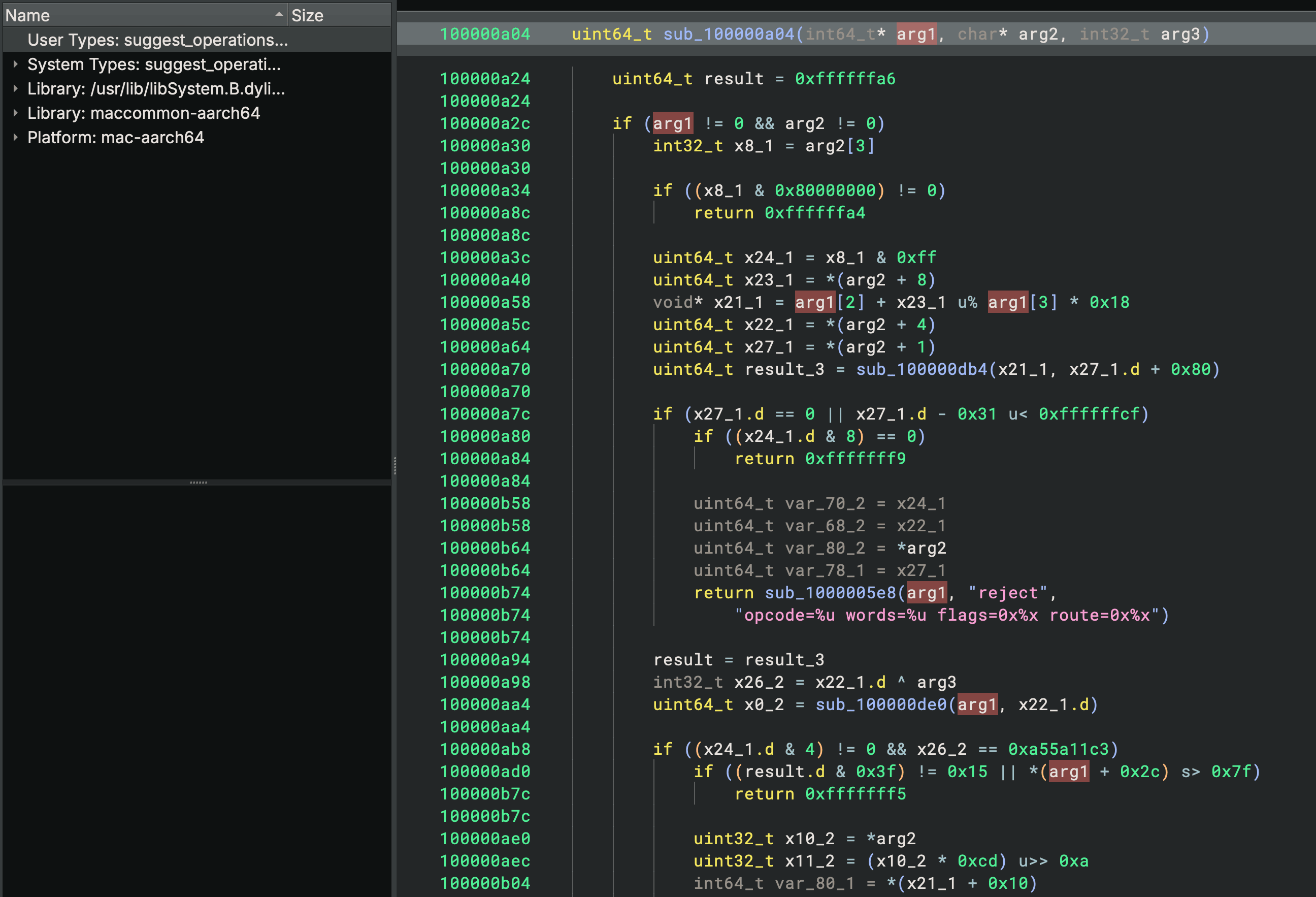Expand Platform: mac-aarch64 row

tap(15, 138)
